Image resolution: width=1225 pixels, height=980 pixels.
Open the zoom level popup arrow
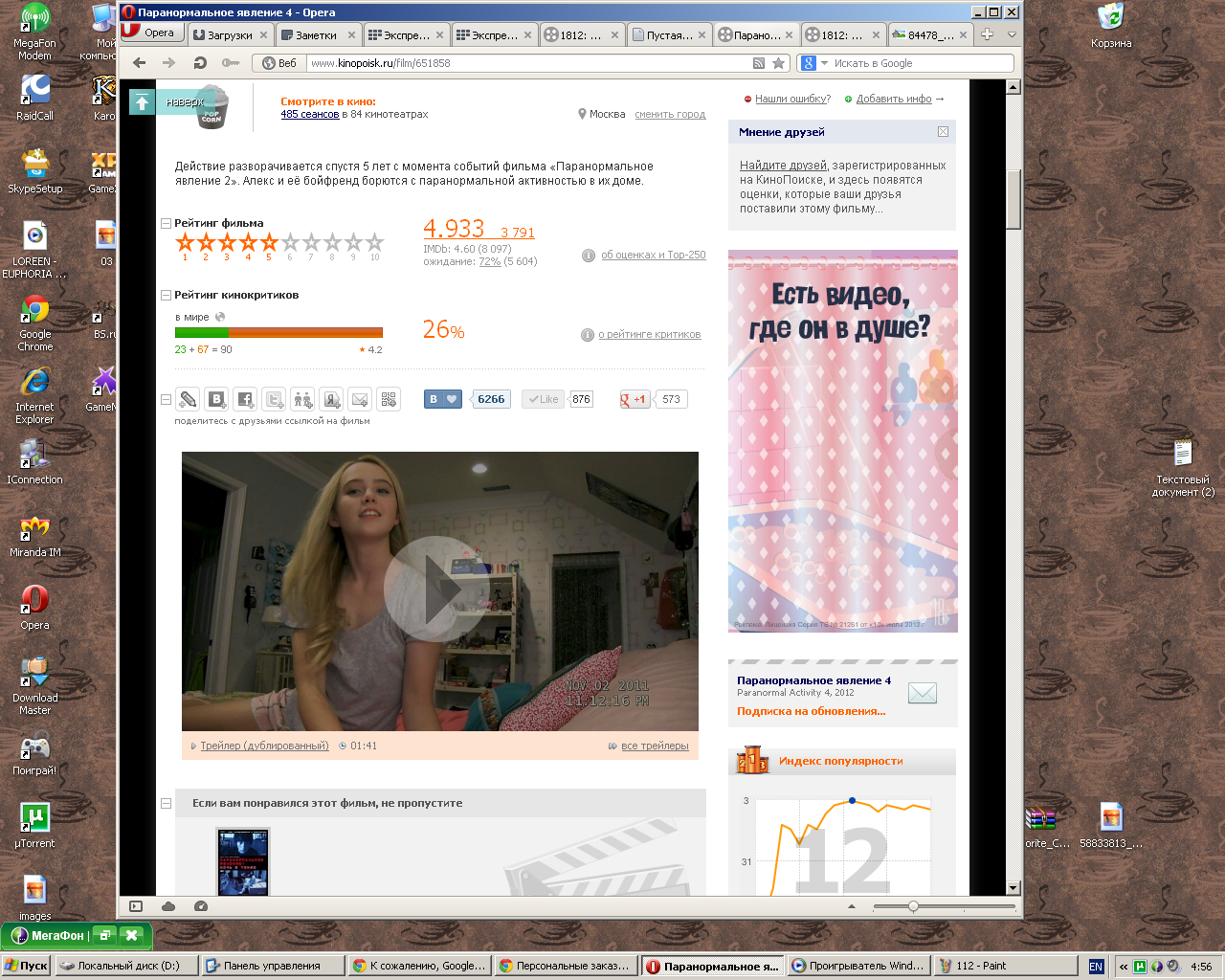click(x=851, y=906)
